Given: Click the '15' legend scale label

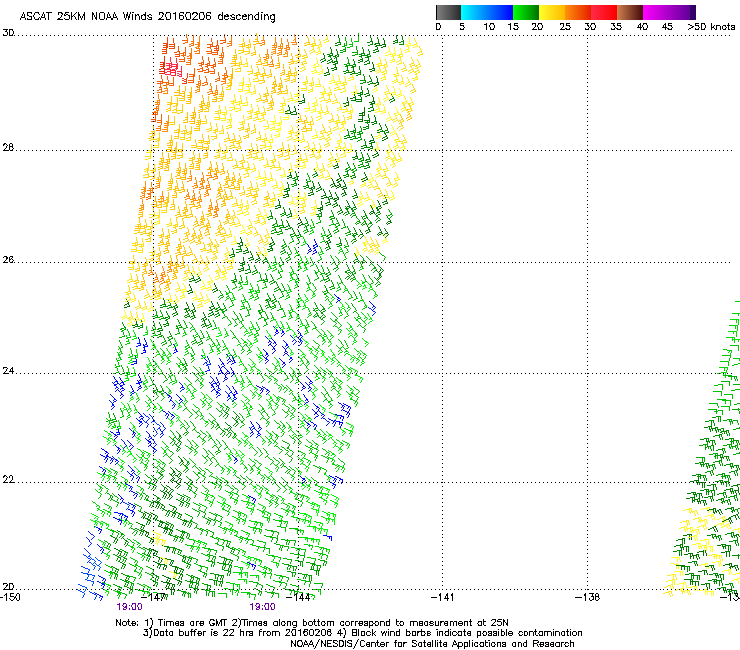Looking at the screenshot, I should pos(513,27).
